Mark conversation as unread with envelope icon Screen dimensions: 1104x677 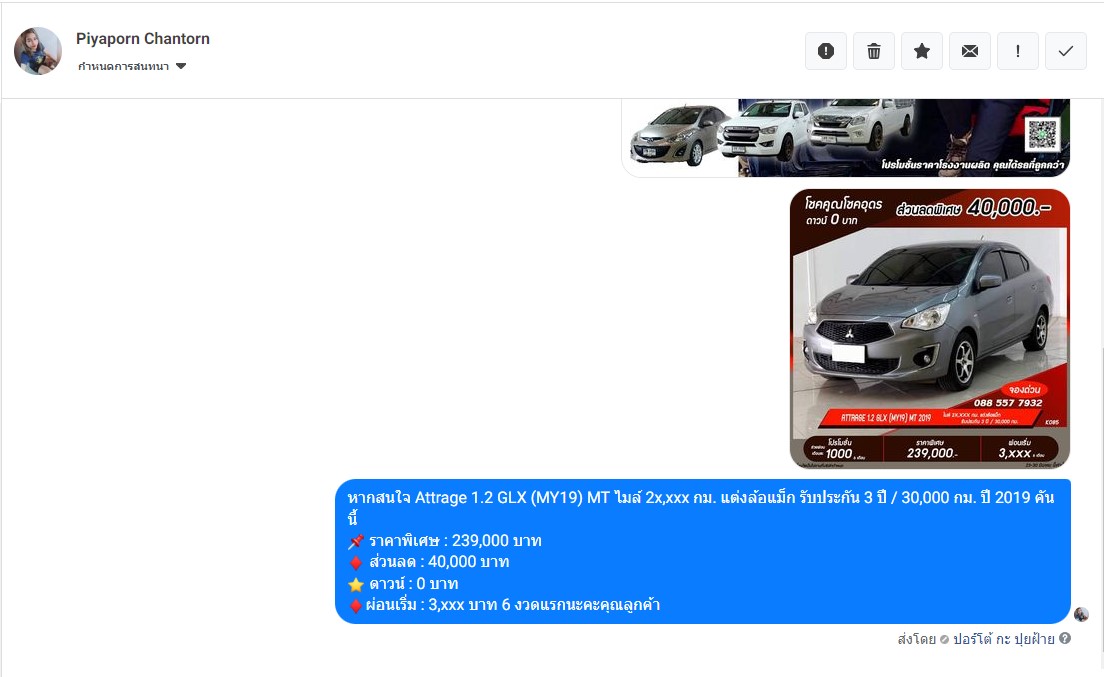coord(970,51)
